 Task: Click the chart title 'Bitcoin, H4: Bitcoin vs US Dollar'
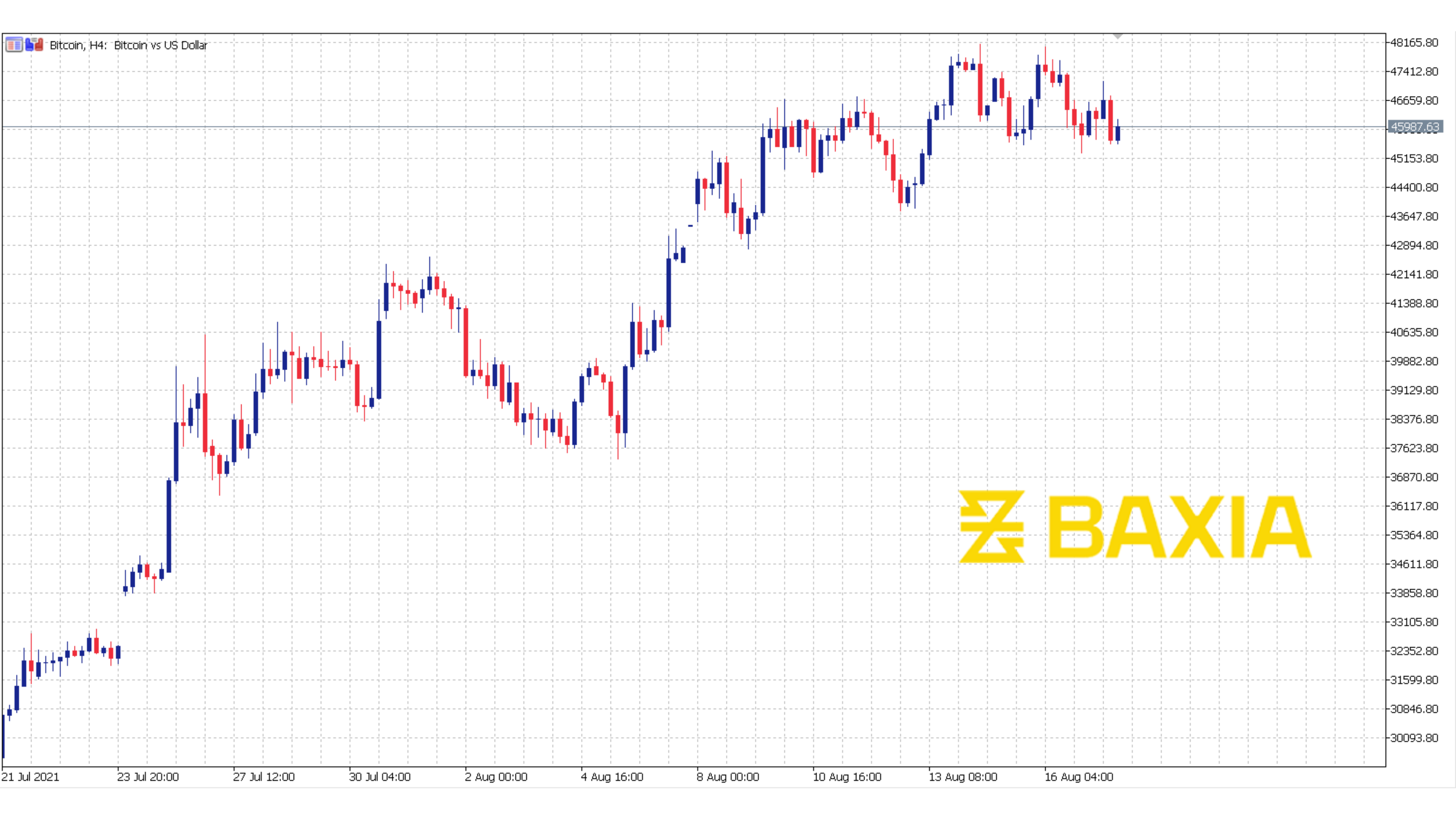pos(128,45)
